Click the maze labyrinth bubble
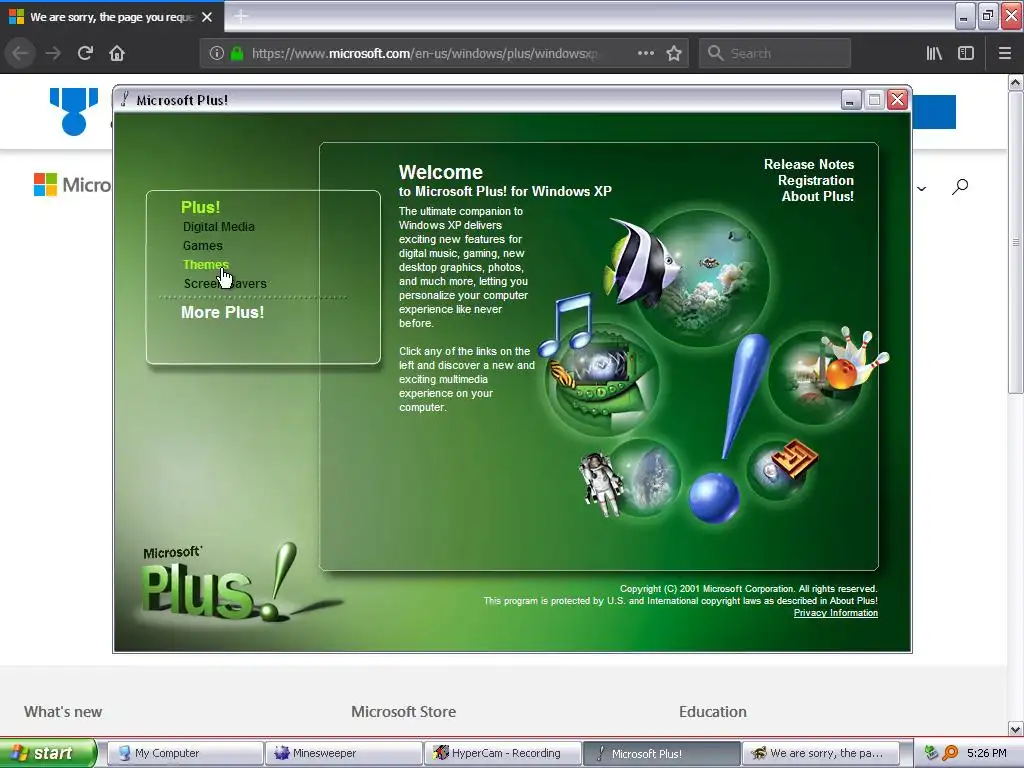Screen dimensions: 1024x768 coord(777,470)
